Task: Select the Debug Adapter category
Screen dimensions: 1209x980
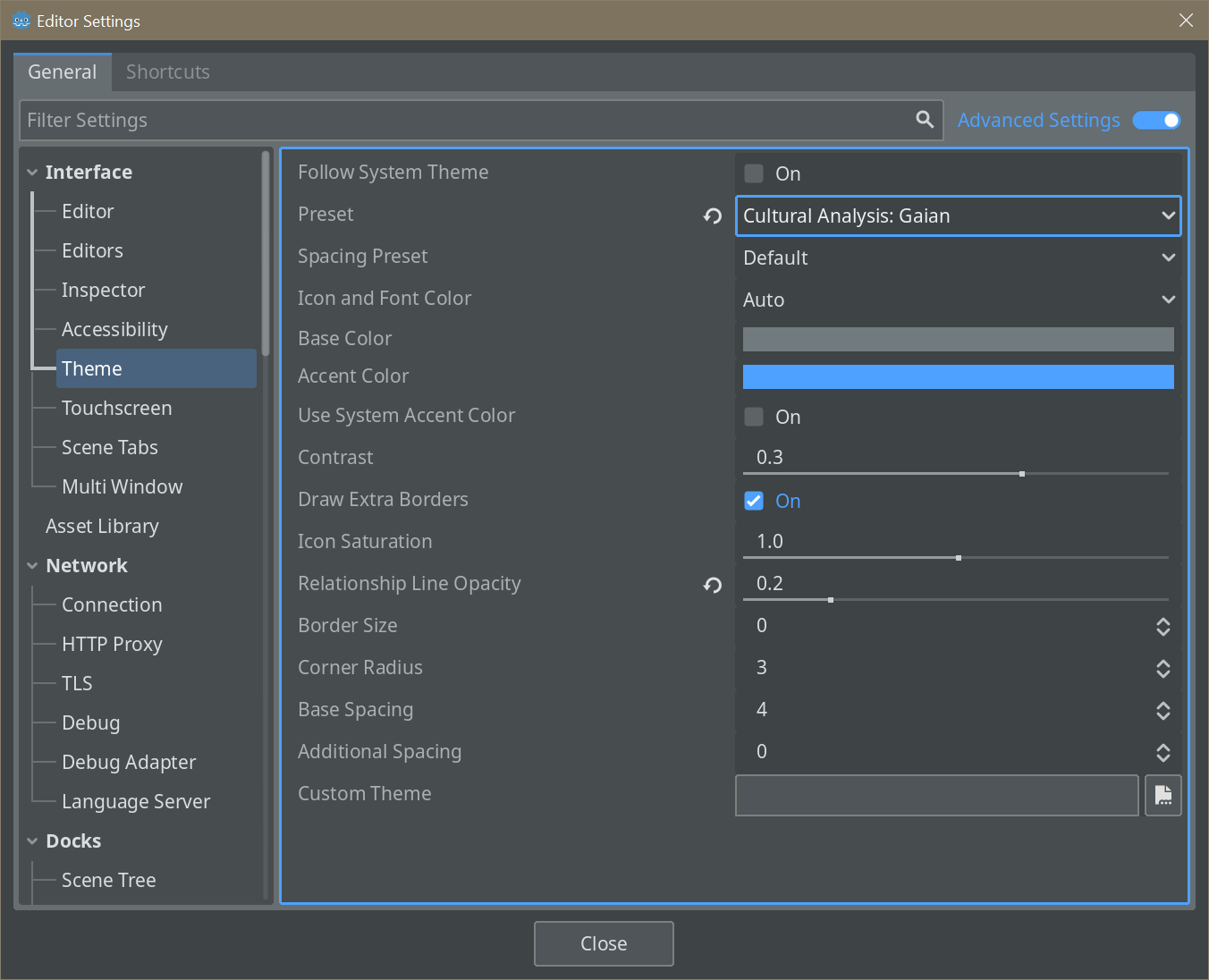Action: (x=129, y=762)
